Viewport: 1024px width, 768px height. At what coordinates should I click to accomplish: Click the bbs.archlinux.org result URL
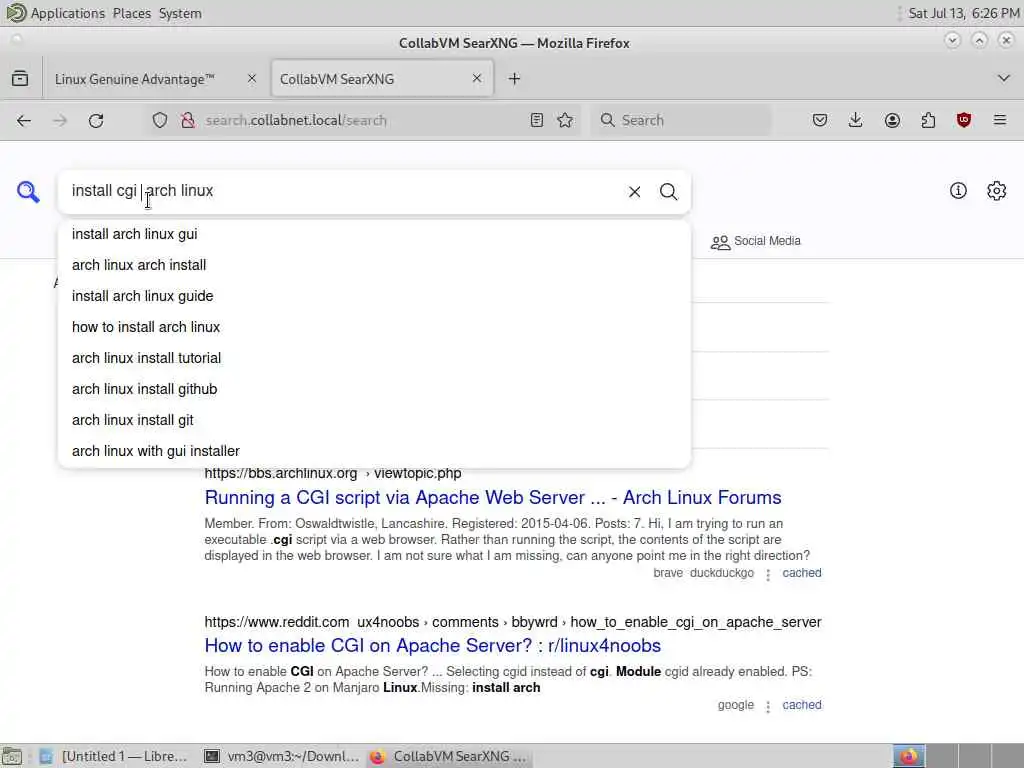tap(332, 473)
